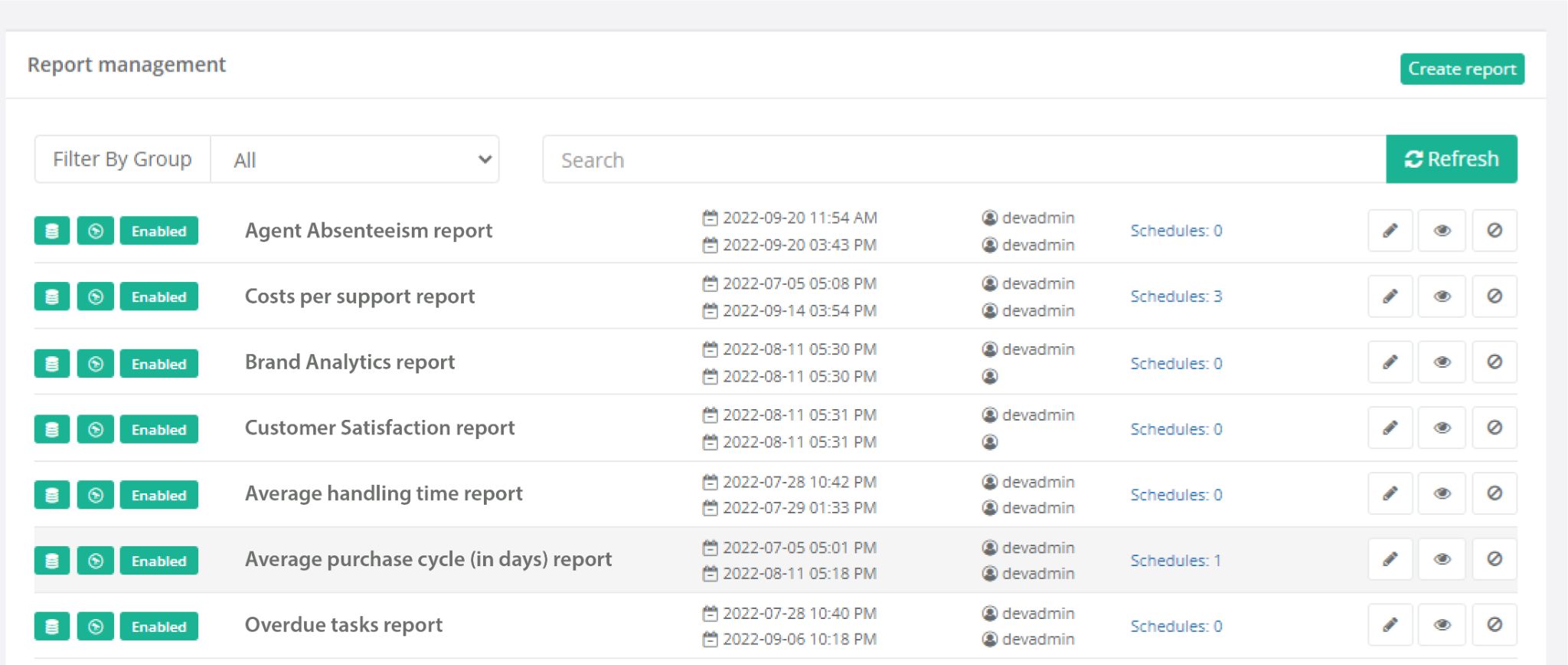
Task: Open the Filter By Group dropdown showing All
Action: [355, 159]
